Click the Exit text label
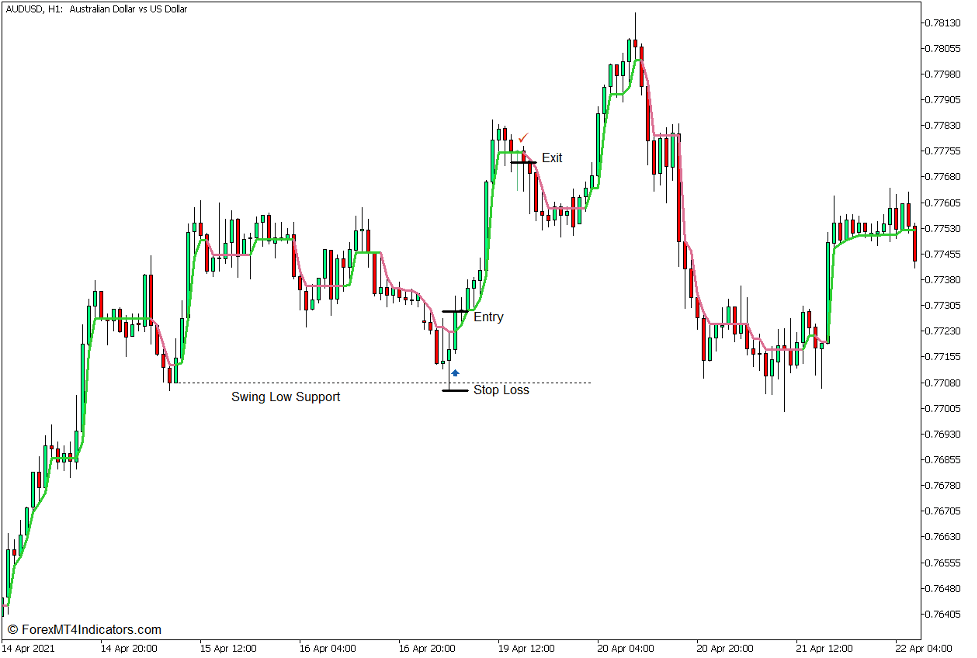 [x=552, y=158]
